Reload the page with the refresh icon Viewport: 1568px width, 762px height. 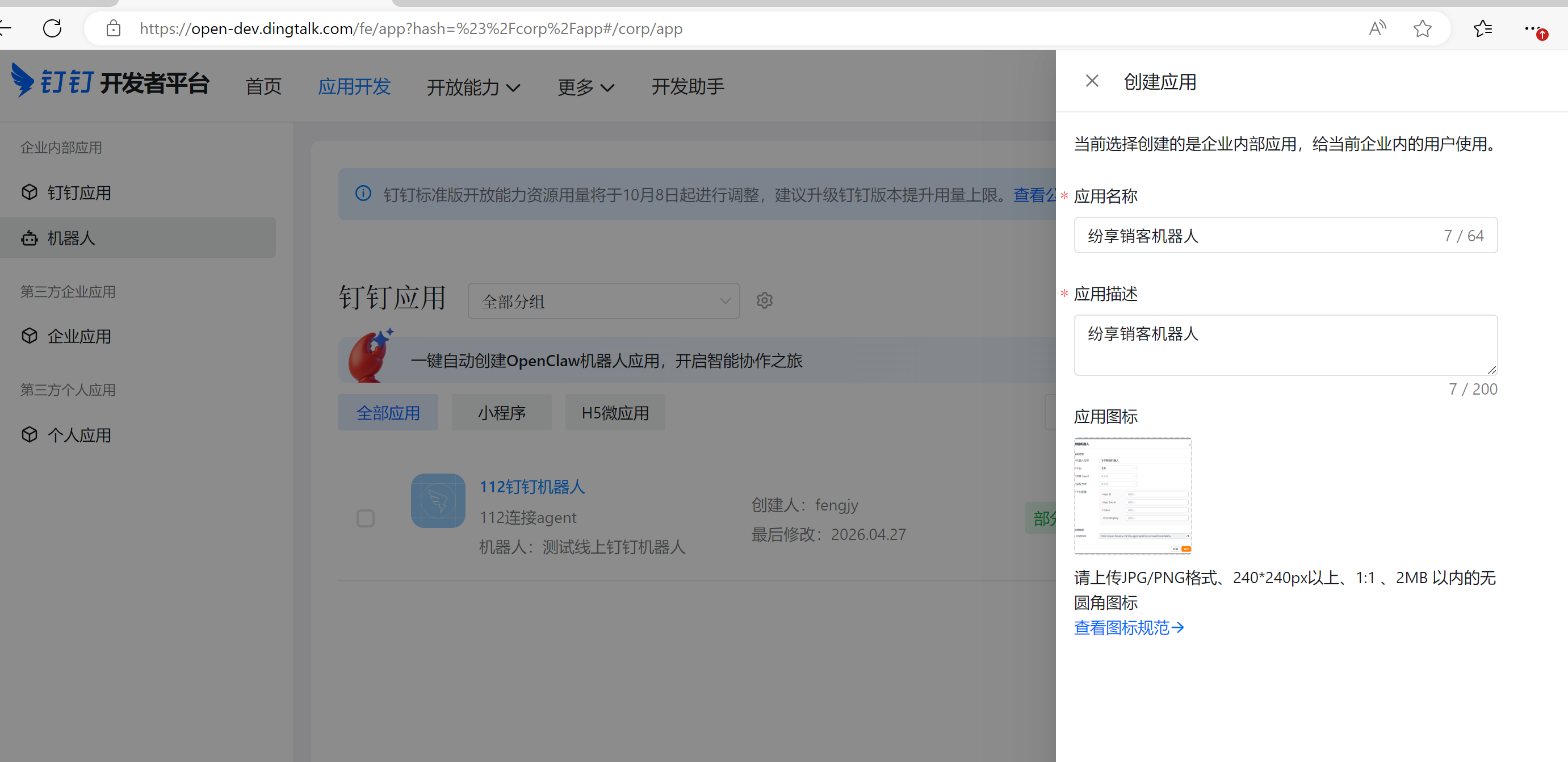(x=52, y=28)
